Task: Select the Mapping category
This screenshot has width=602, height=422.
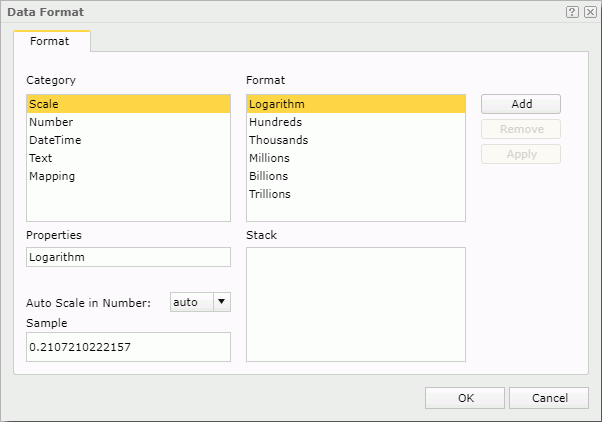Action: coord(128,176)
